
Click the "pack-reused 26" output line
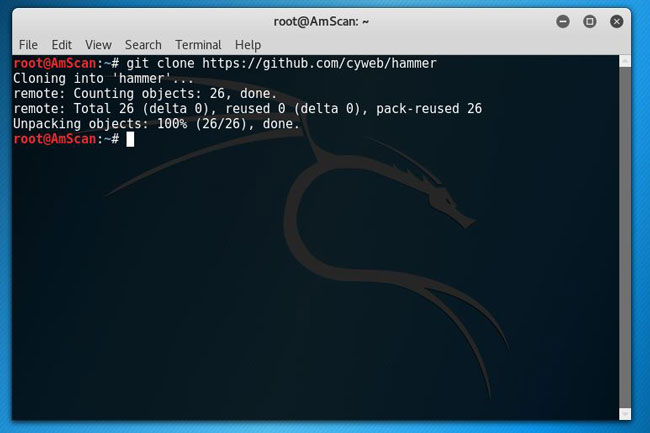click(x=247, y=109)
